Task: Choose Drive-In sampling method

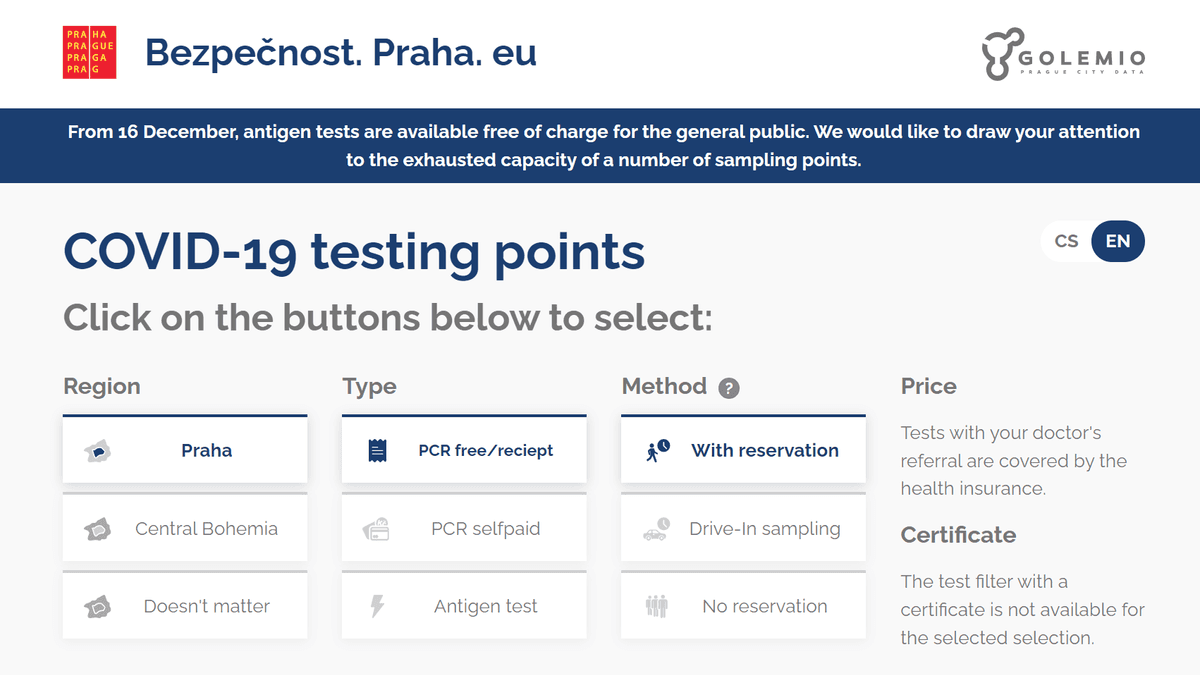Action: 764,529
